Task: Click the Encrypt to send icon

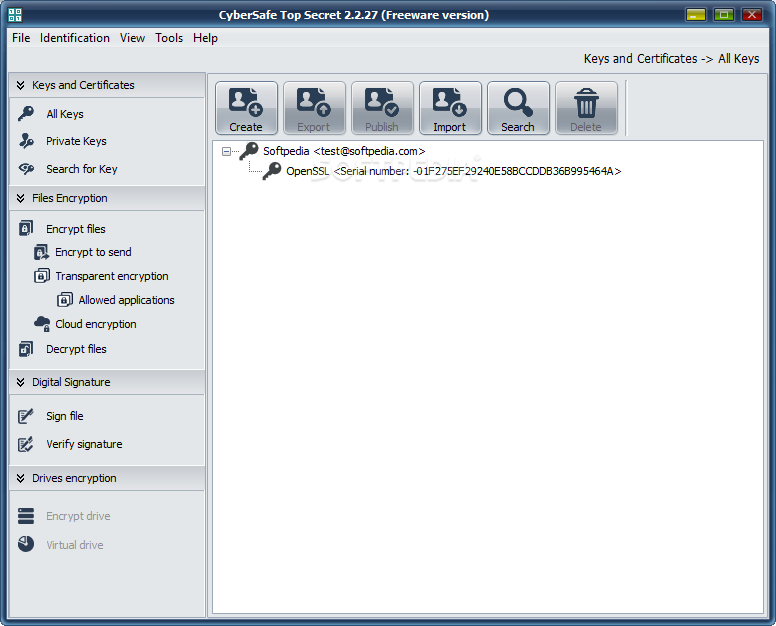Action: click(x=42, y=252)
